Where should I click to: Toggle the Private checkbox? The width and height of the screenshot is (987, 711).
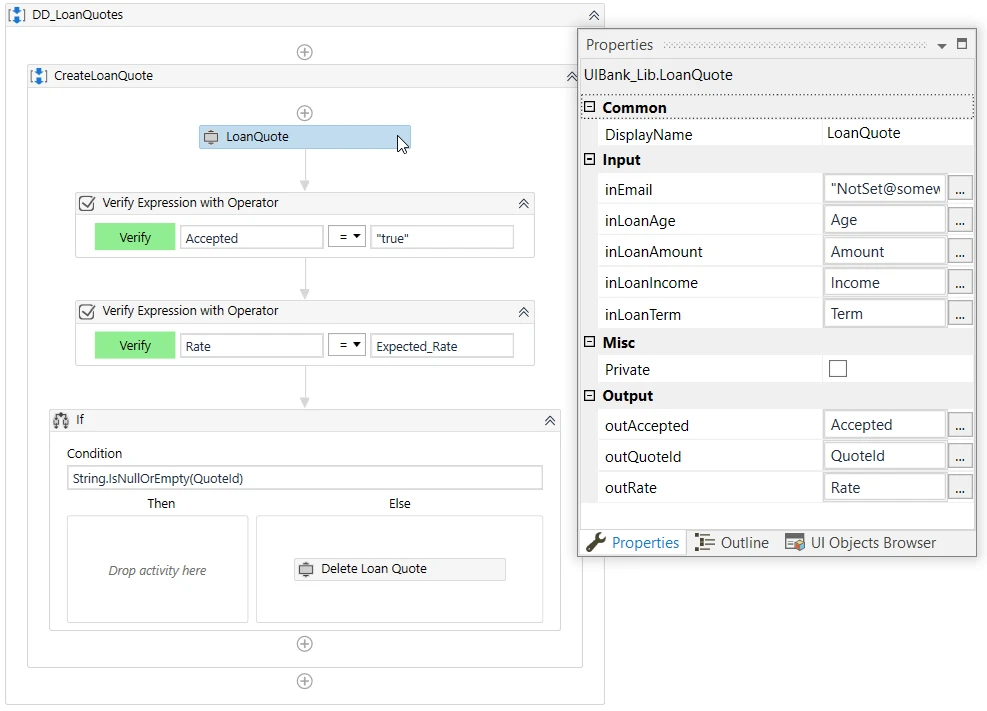pos(838,369)
